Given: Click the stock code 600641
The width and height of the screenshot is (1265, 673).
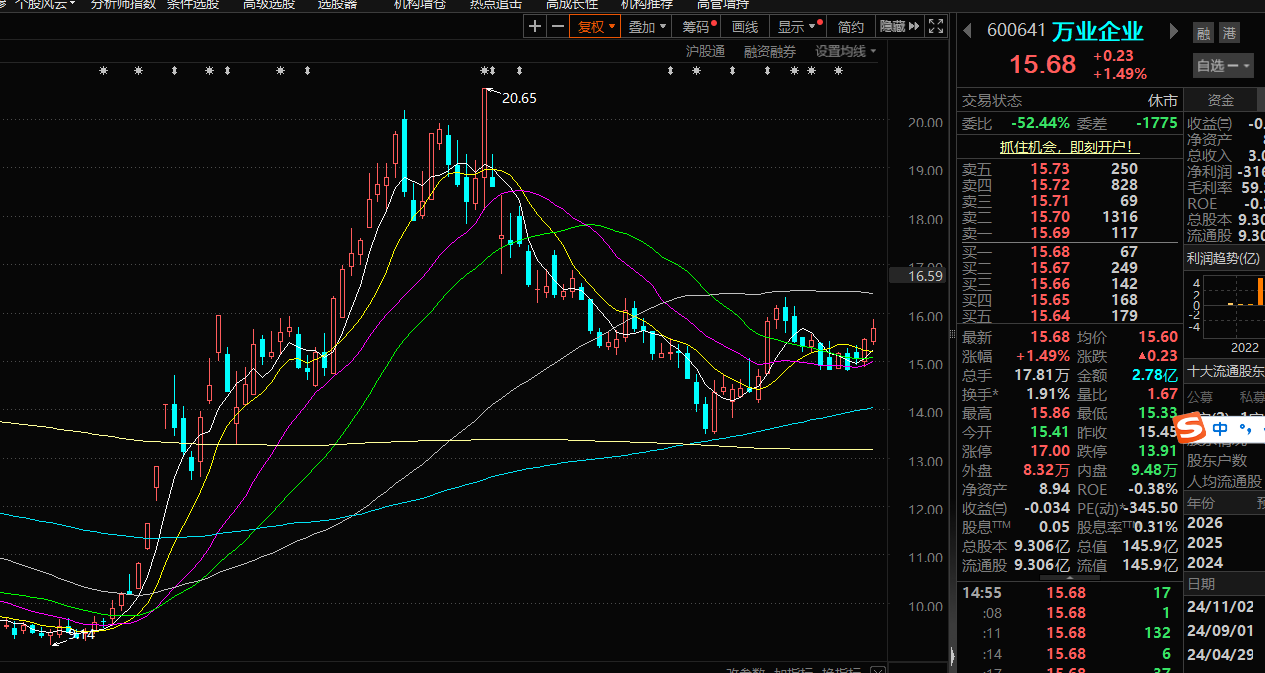Looking at the screenshot, I should pos(1016,32).
